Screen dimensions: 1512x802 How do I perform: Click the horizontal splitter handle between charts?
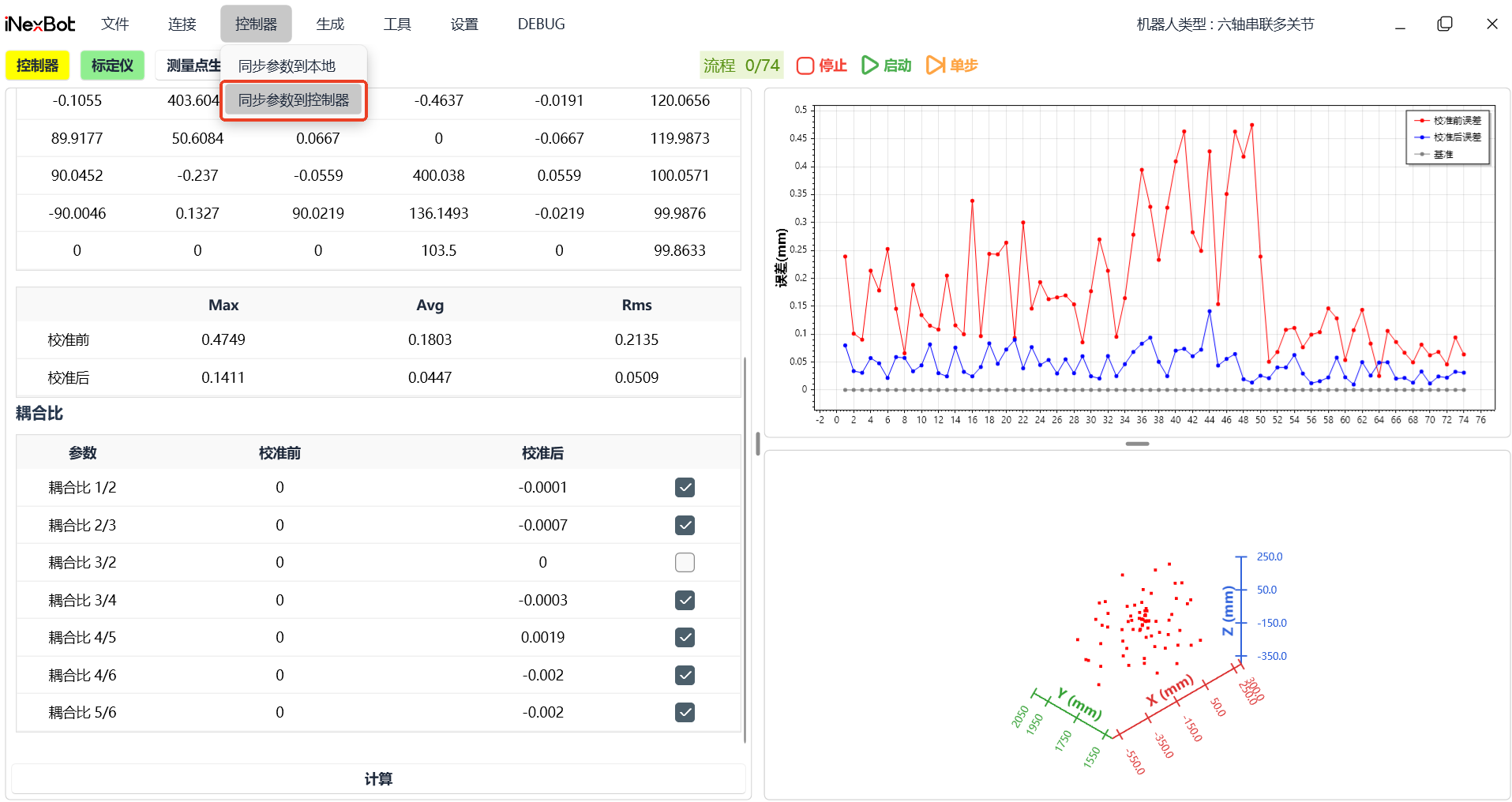1137,444
